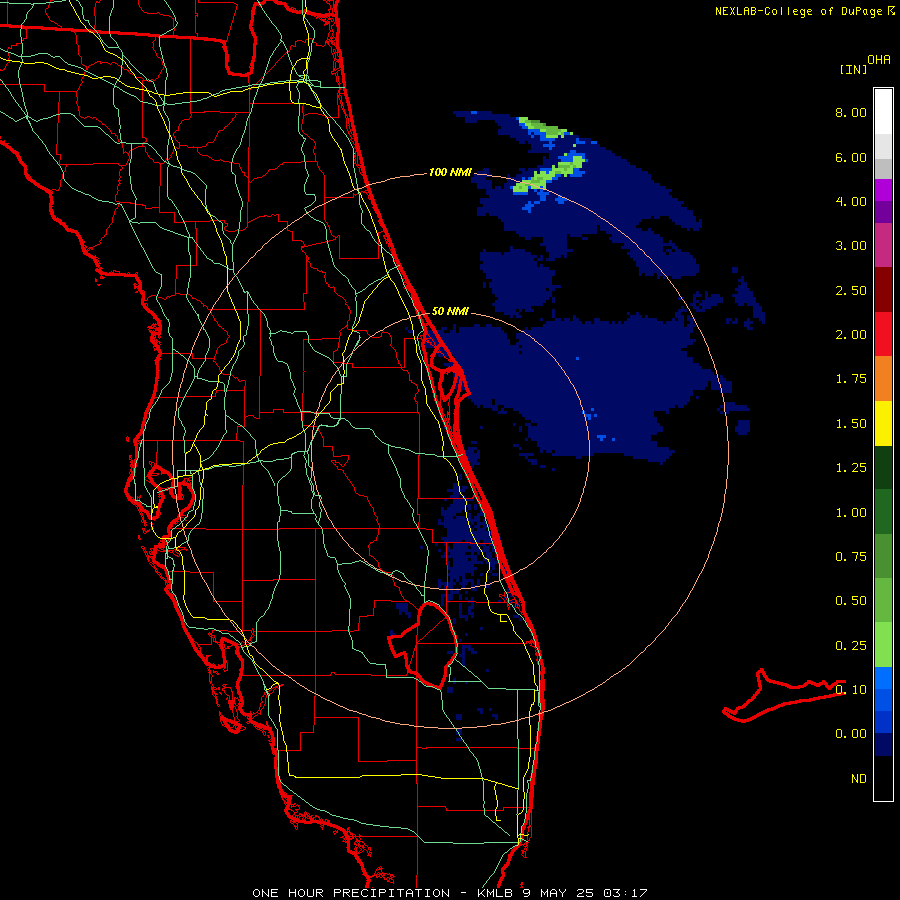This screenshot has height=900, width=900.
Task: Click the green offshore precipitation band
Action: (550, 172)
